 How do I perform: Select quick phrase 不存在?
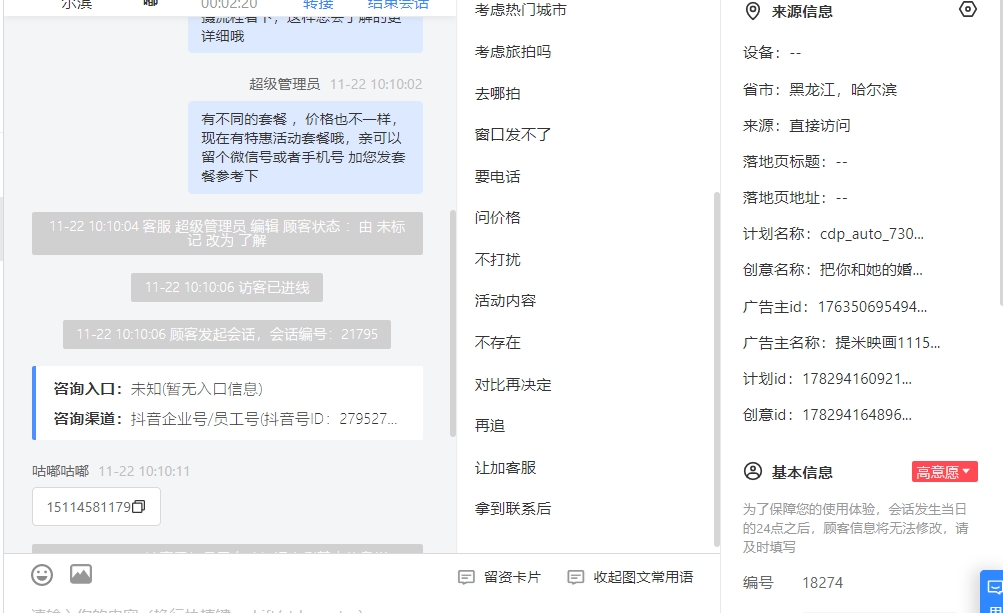[x=497, y=342]
